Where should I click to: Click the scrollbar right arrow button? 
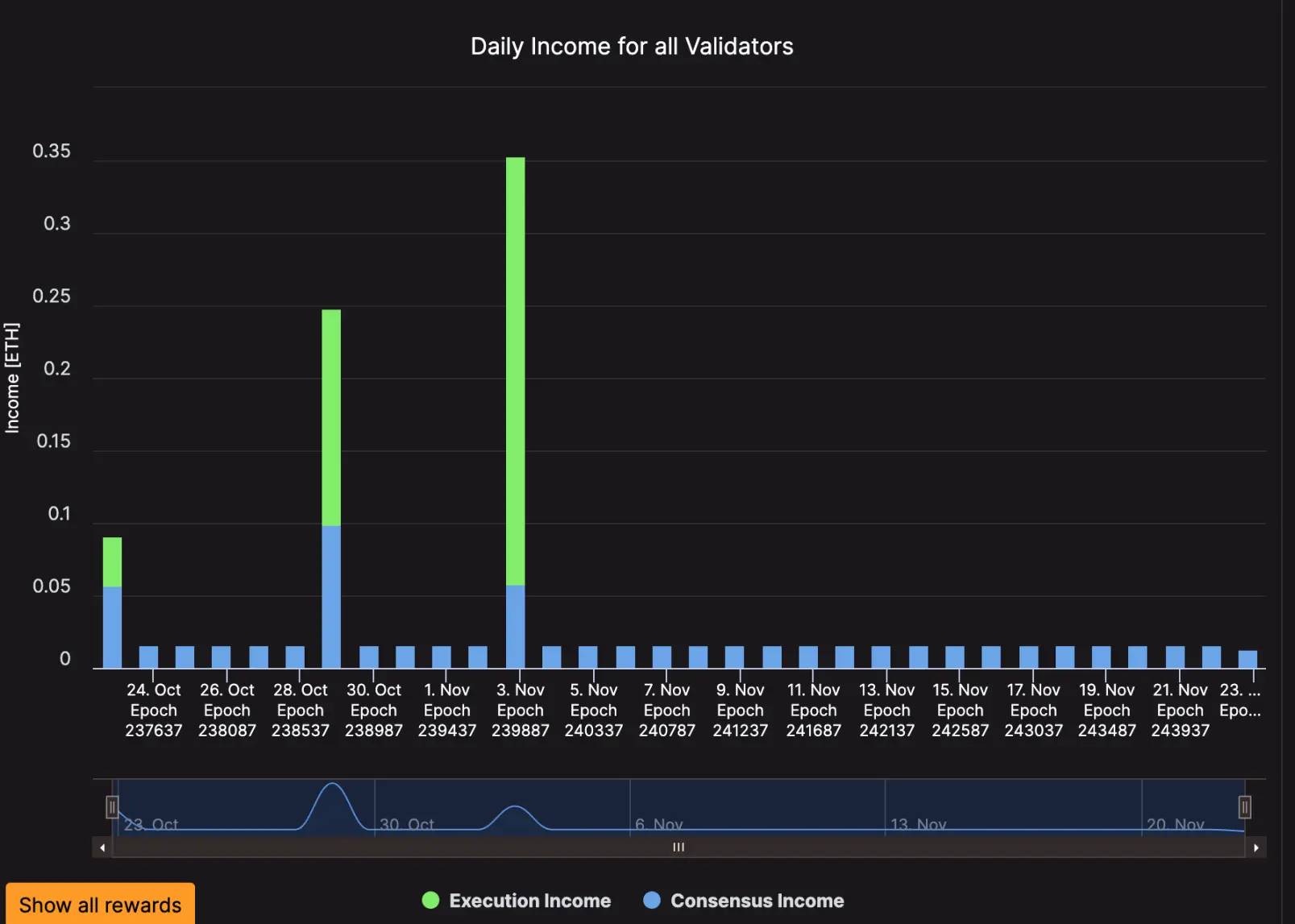1256,847
